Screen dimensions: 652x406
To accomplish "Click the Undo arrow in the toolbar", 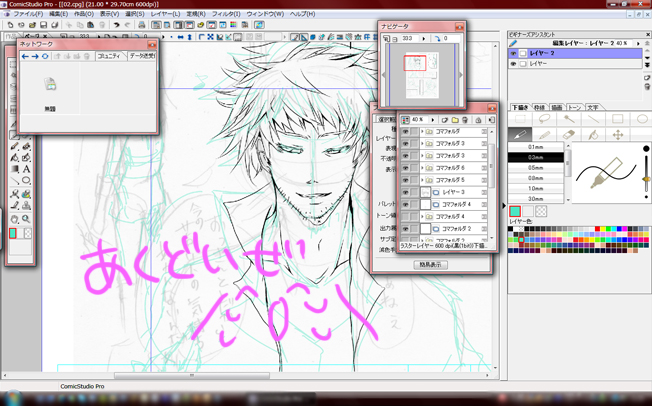I will coord(116,25).
